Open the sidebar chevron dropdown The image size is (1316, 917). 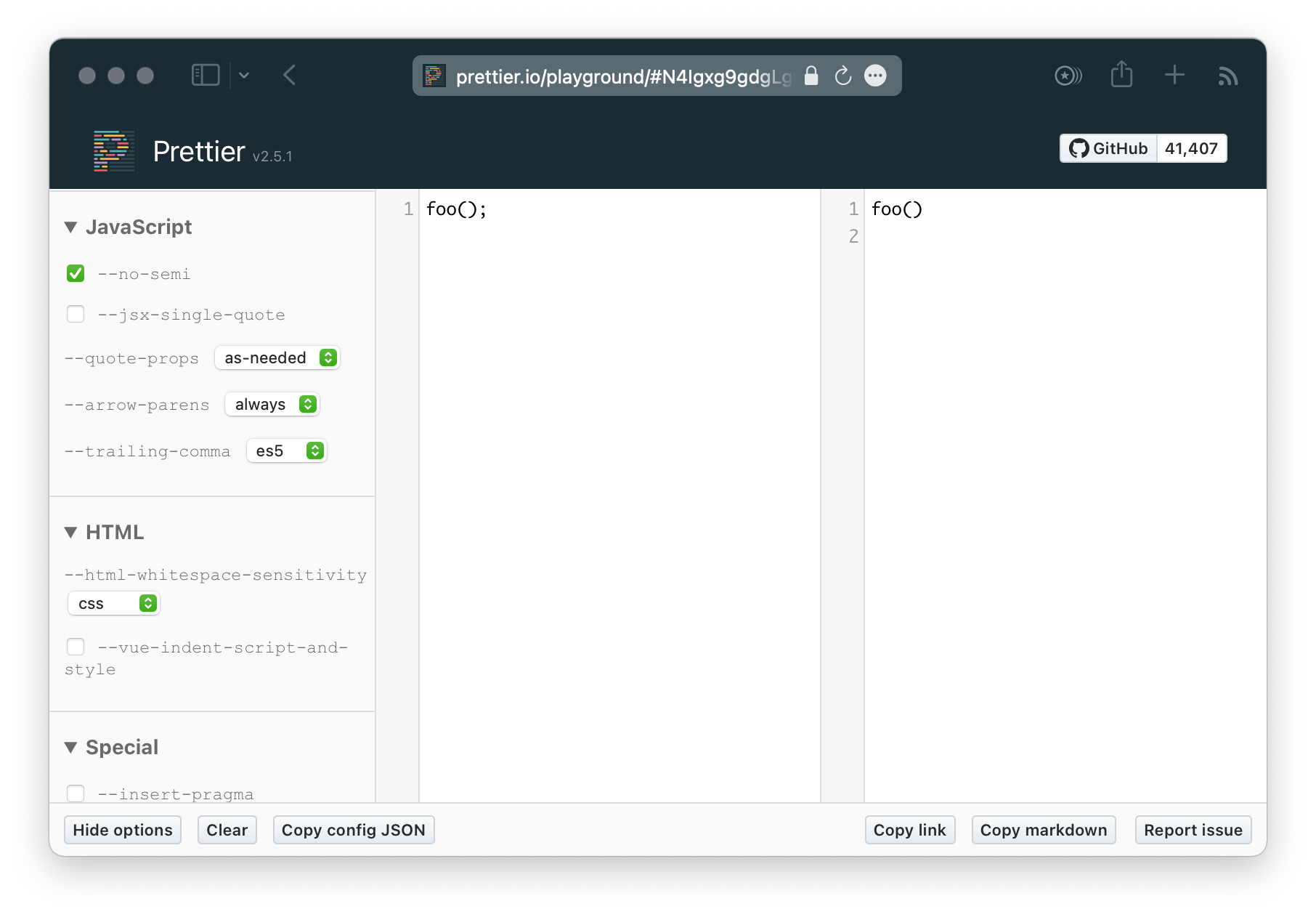(x=244, y=75)
